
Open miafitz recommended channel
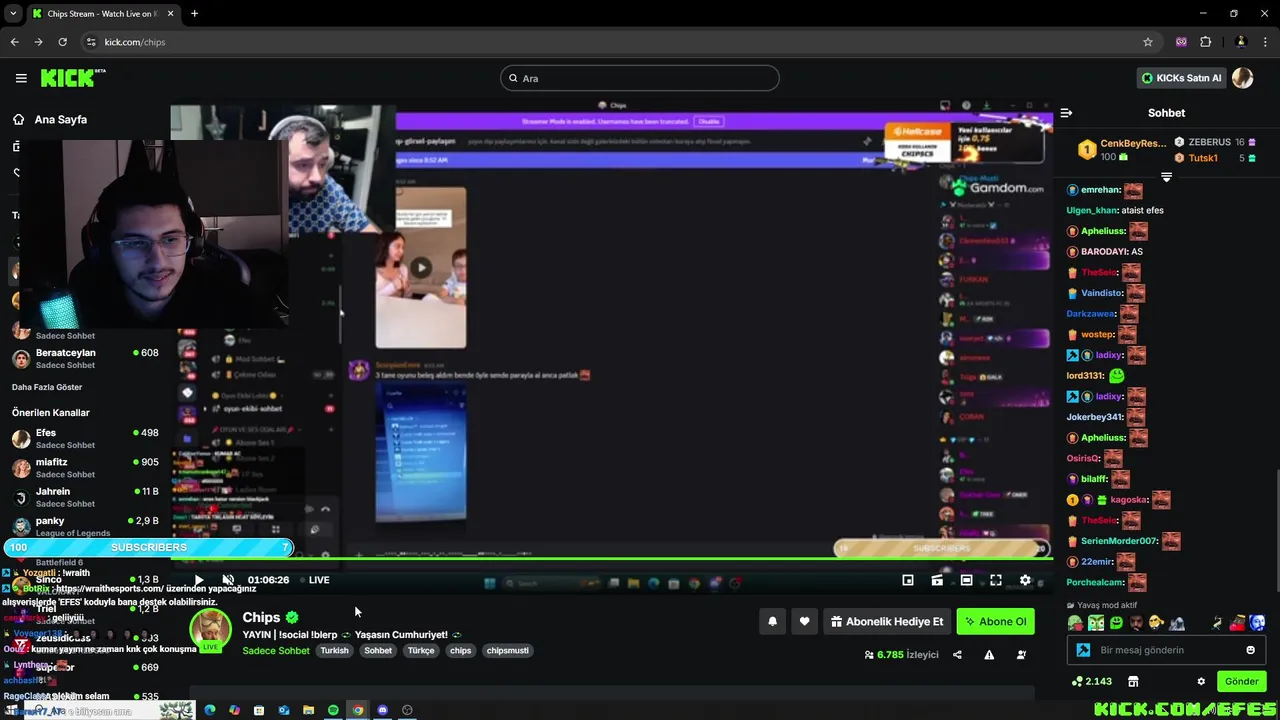pos(85,467)
